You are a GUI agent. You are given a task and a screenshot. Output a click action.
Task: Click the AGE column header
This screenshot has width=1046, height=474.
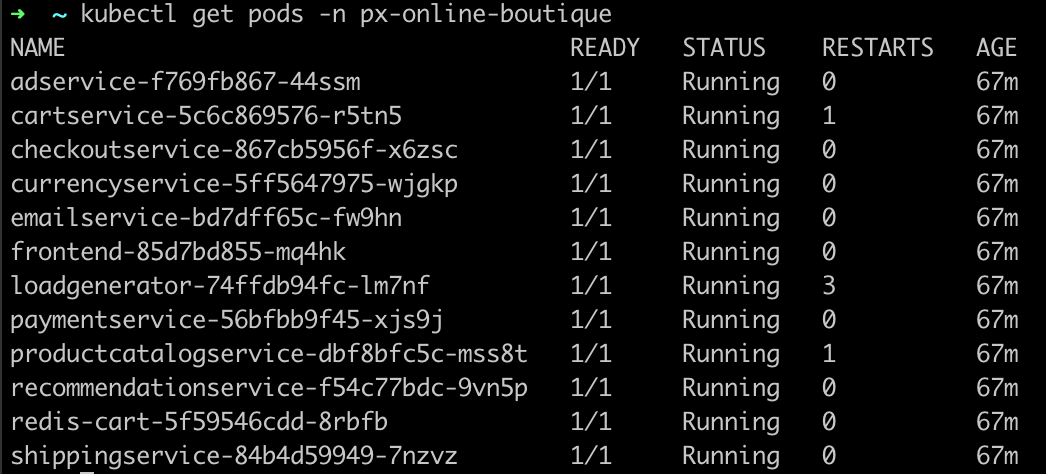click(996, 48)
